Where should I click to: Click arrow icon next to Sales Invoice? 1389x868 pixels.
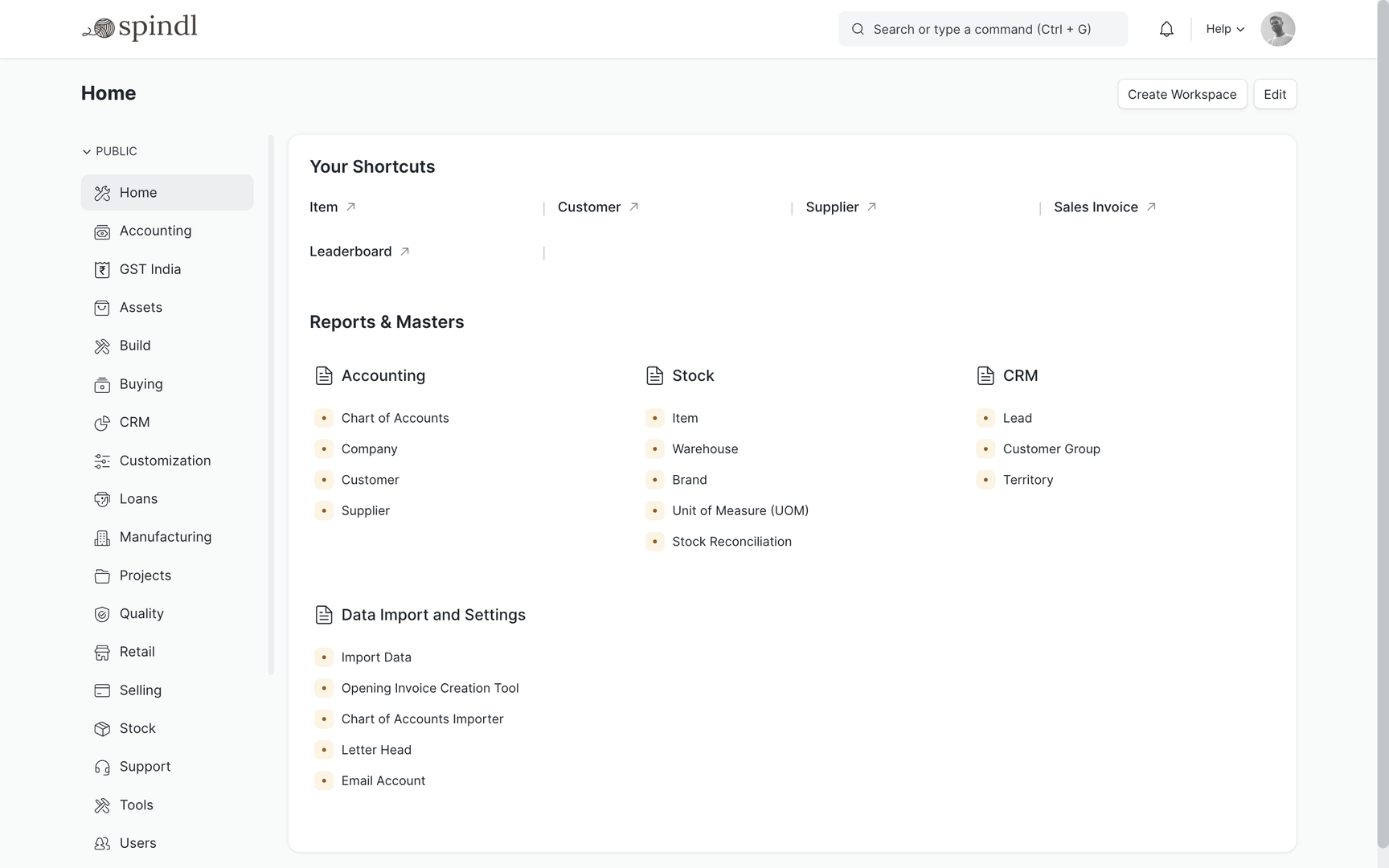click(1151, 207)
